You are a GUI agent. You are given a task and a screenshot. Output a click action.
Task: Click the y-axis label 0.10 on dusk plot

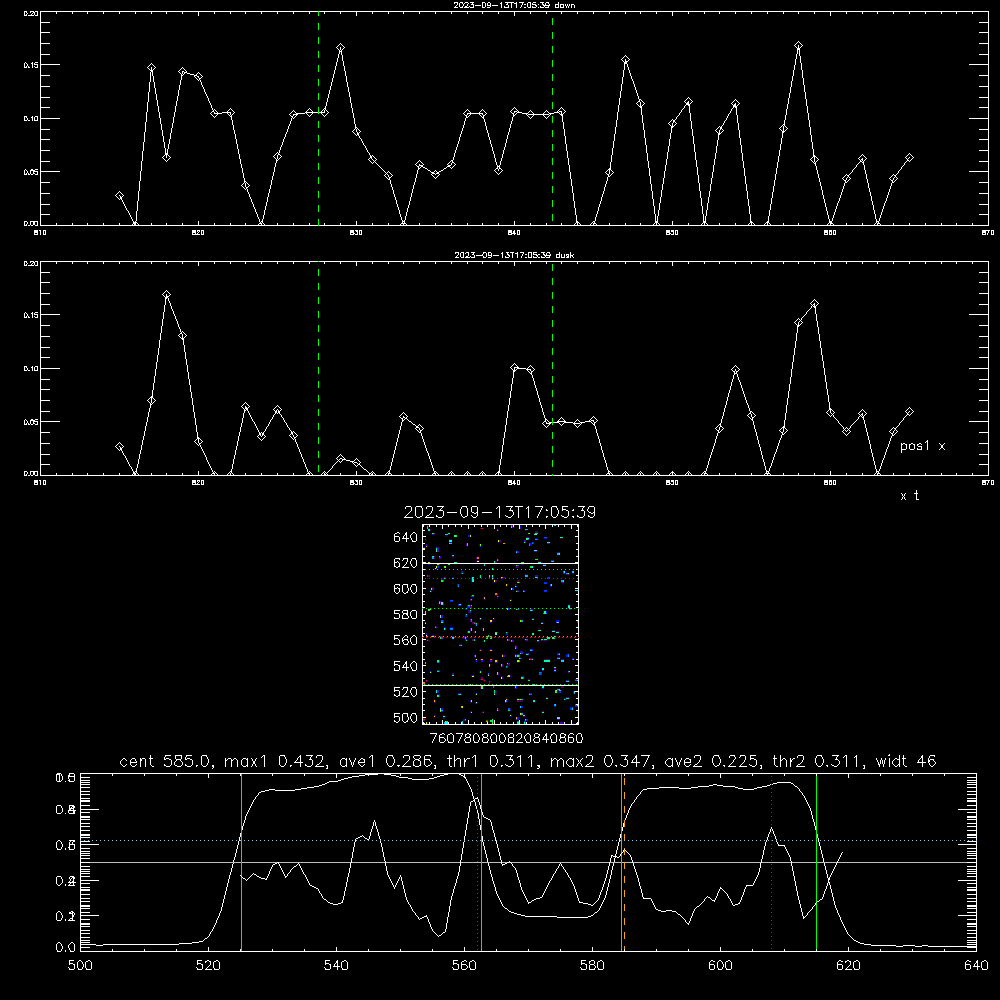(x=31, y=369)
